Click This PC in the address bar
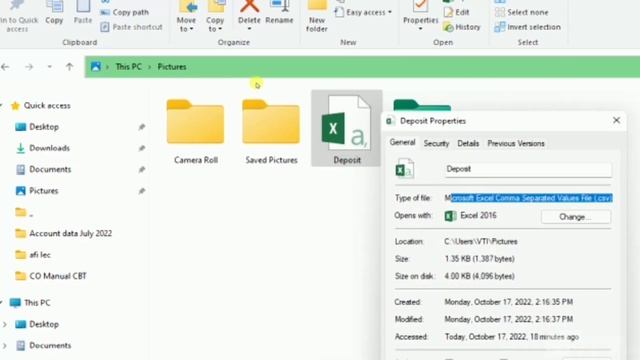The image size is (640, 360). [129, 67]
